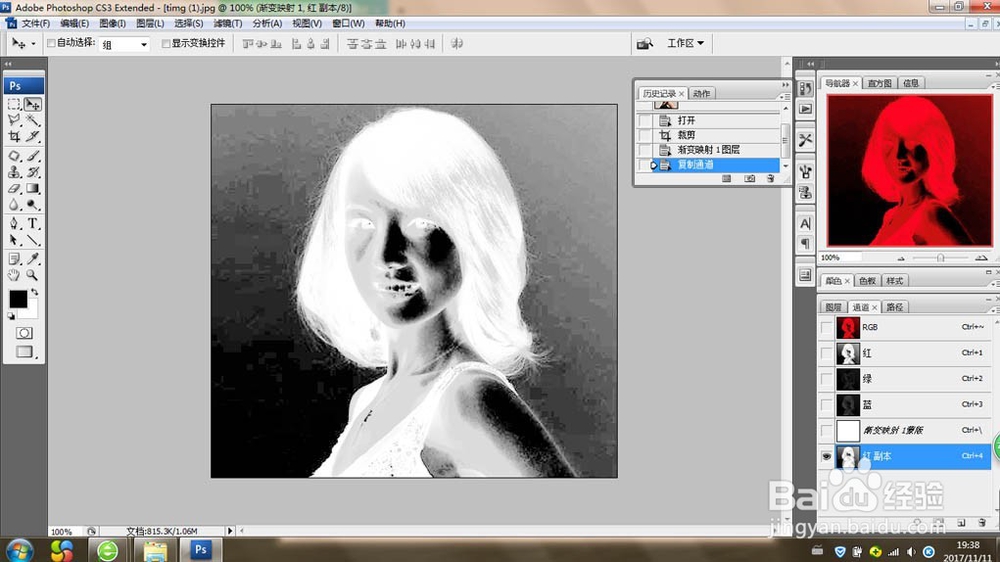The height and width of the screenshot is (562, 1000).
Task: Select the Gradient tool
Action: coord(33,188)
